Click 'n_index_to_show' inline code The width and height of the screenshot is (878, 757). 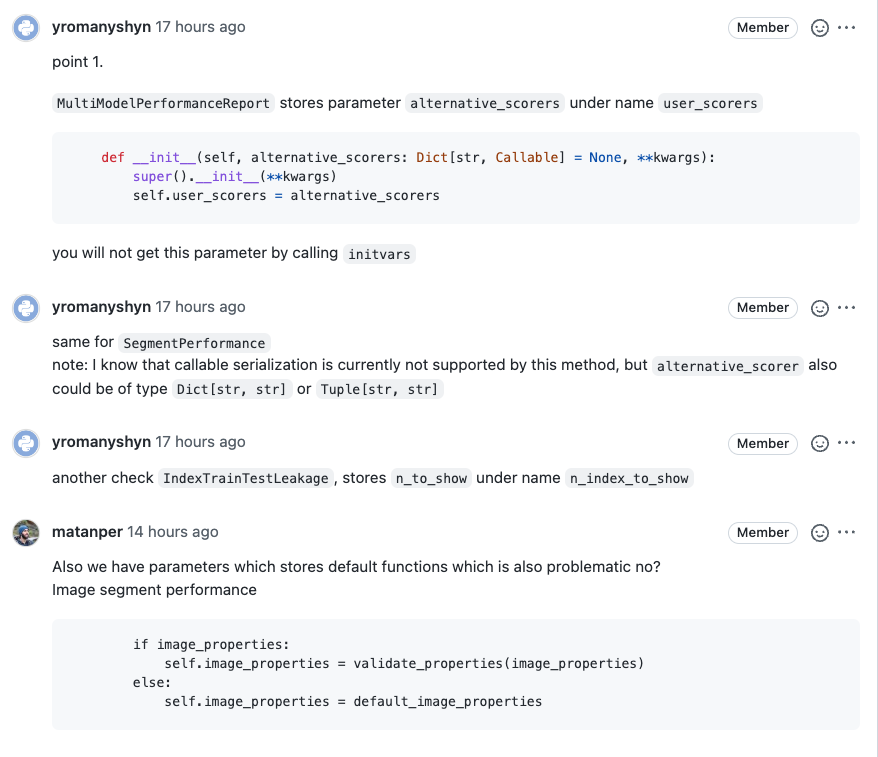pos(629,478)
